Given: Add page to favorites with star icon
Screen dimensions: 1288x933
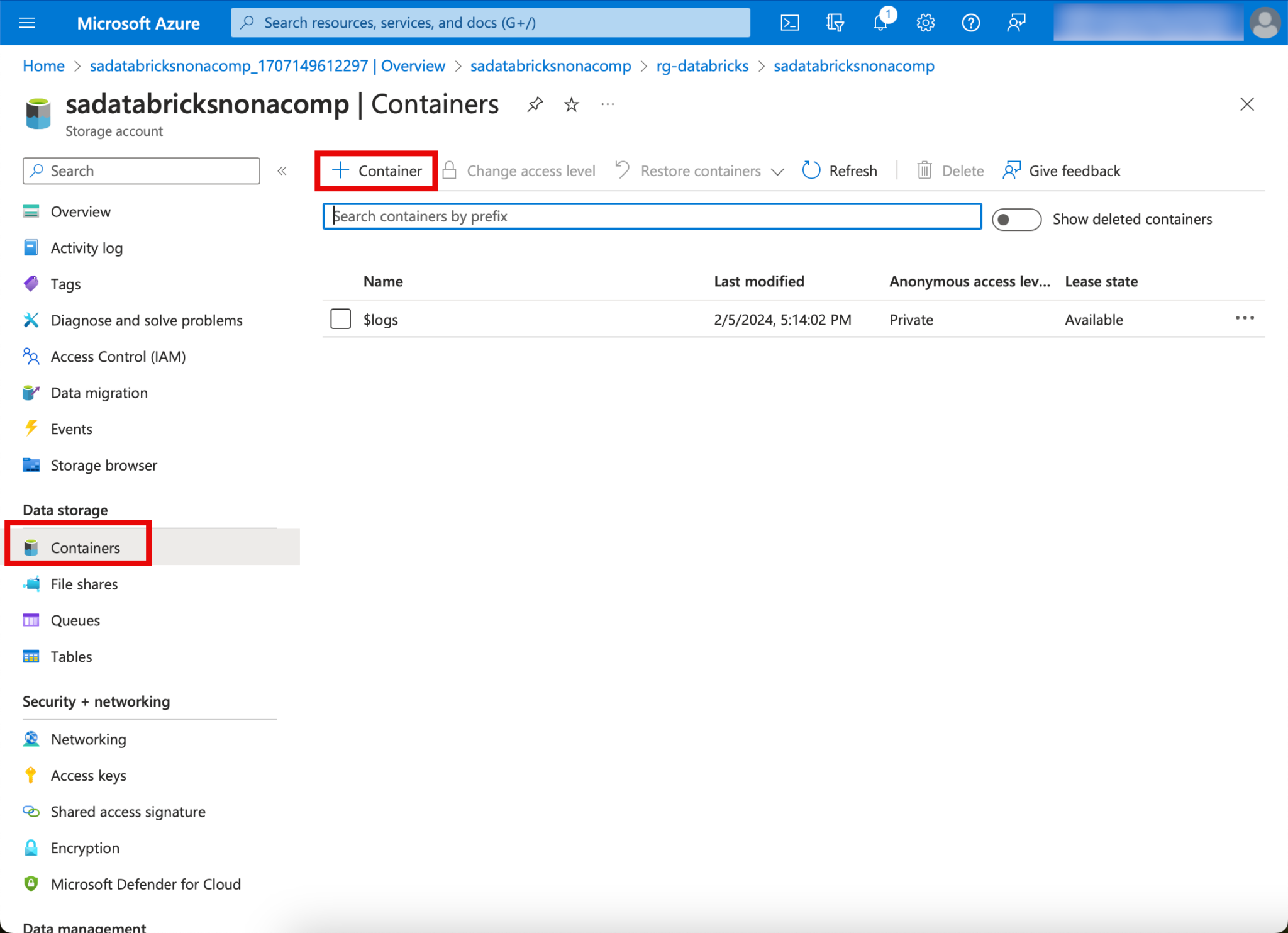Looking at the screenshot, I should tap(571, 104).
